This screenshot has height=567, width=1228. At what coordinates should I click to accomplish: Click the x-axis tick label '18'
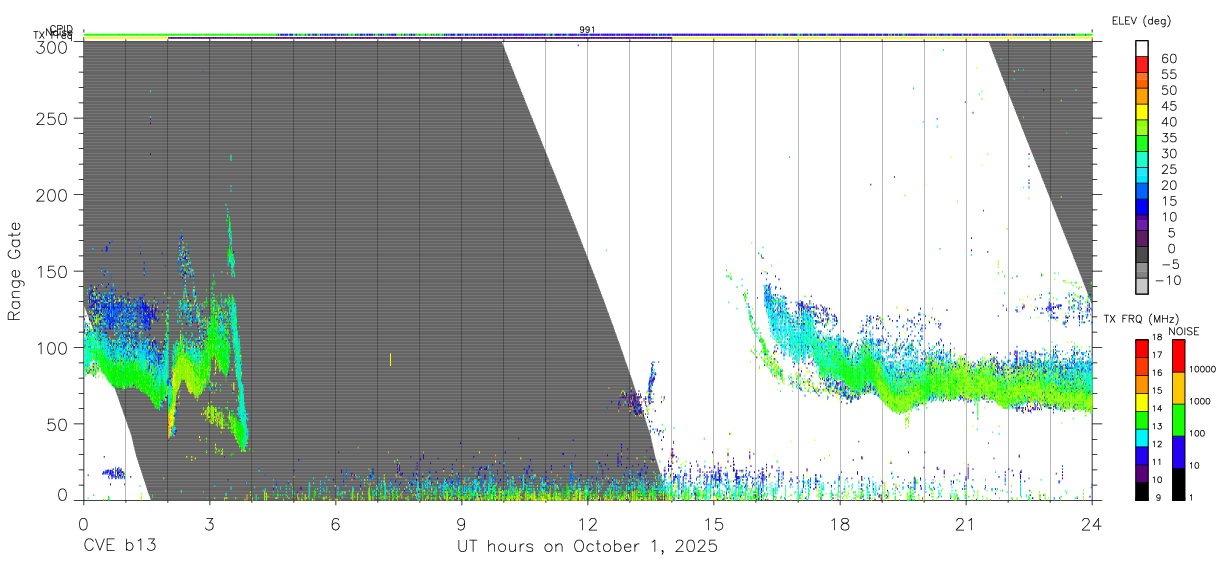839,524
